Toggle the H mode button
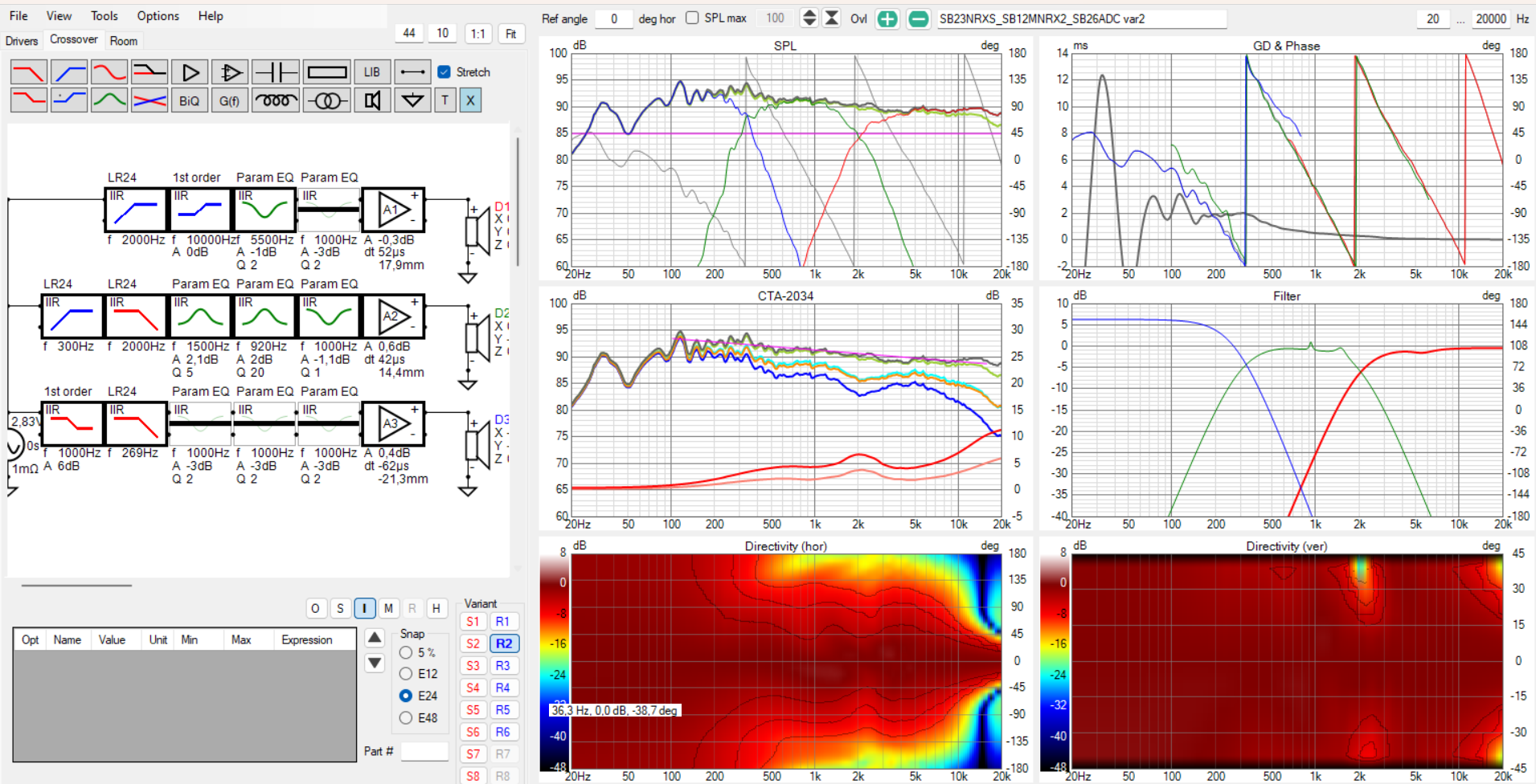This screenshot has width=1536, height=784. point(436,608)
